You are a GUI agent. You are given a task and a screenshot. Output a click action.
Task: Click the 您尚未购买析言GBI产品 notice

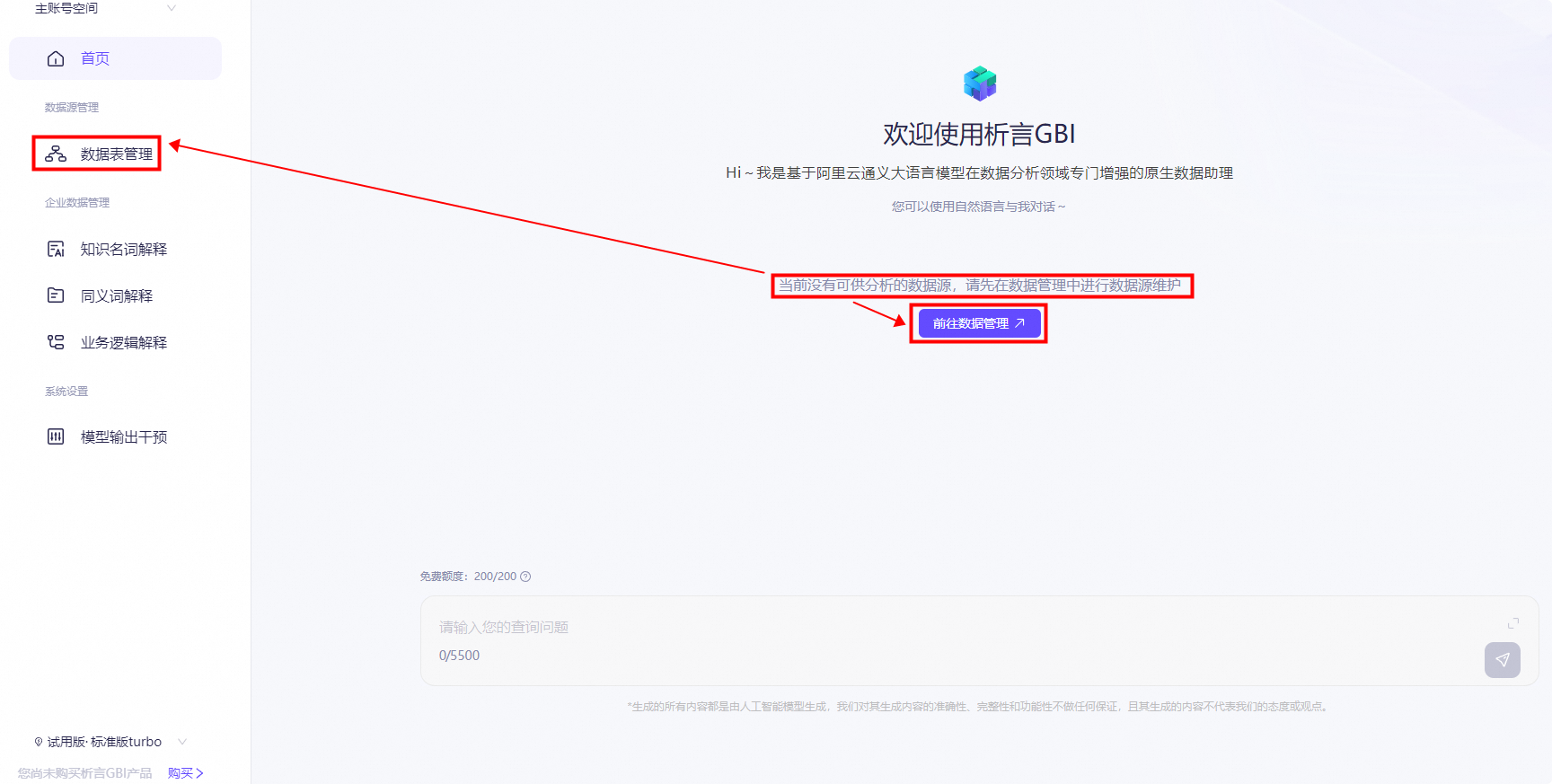(x=85, y=773)
